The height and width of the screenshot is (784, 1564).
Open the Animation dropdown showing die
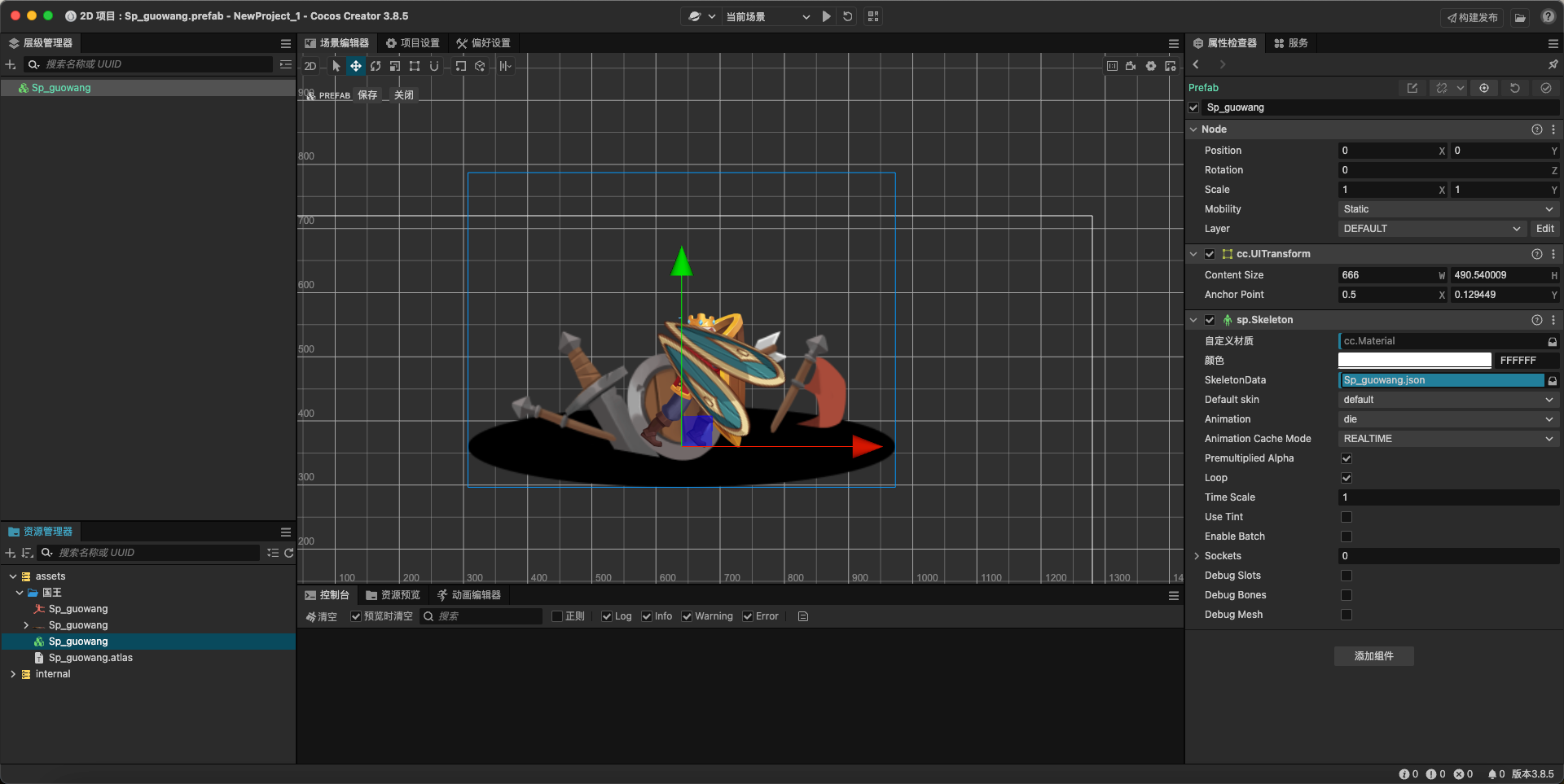tap(1448, 419)
